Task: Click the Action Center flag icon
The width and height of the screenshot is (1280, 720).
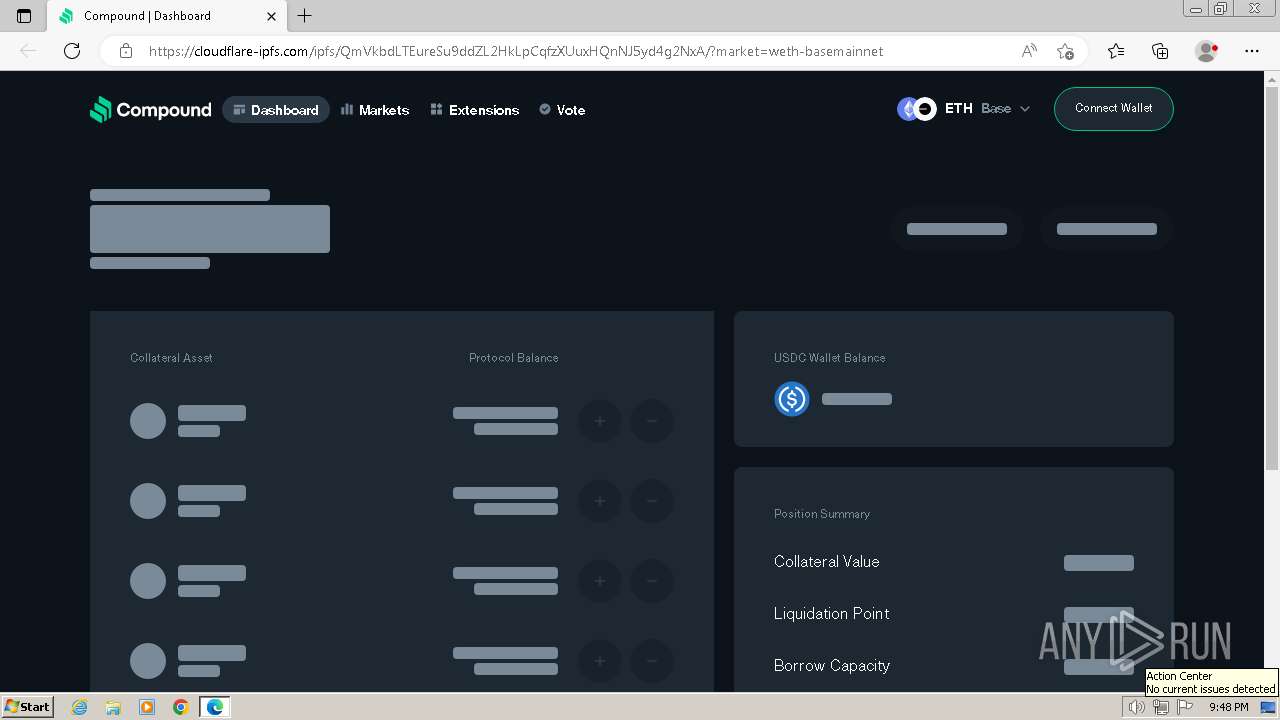Action: point(1185,707)
